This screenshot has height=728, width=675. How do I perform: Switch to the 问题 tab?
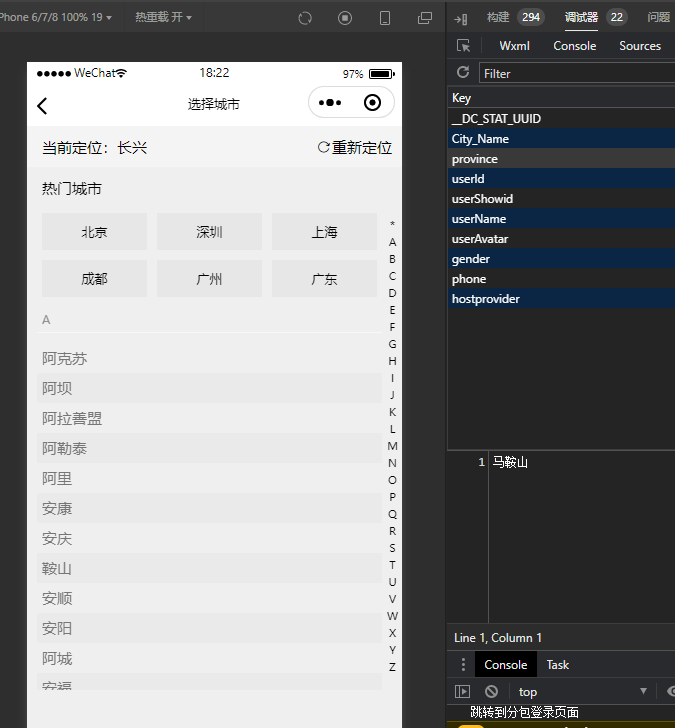(x=658, y=17)
